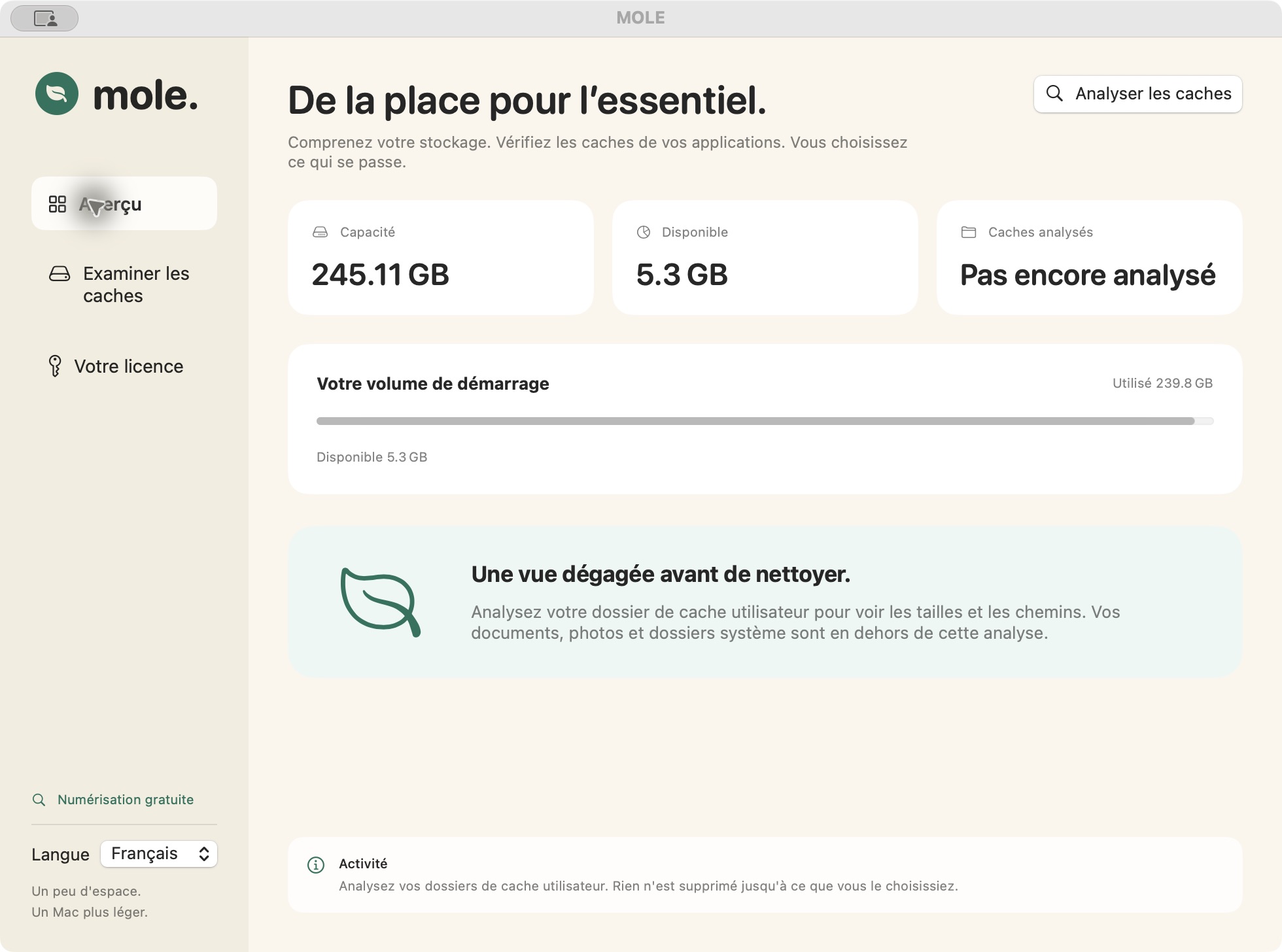Click the Langue label
The image size is (1282, 952).
pos(60,855)
